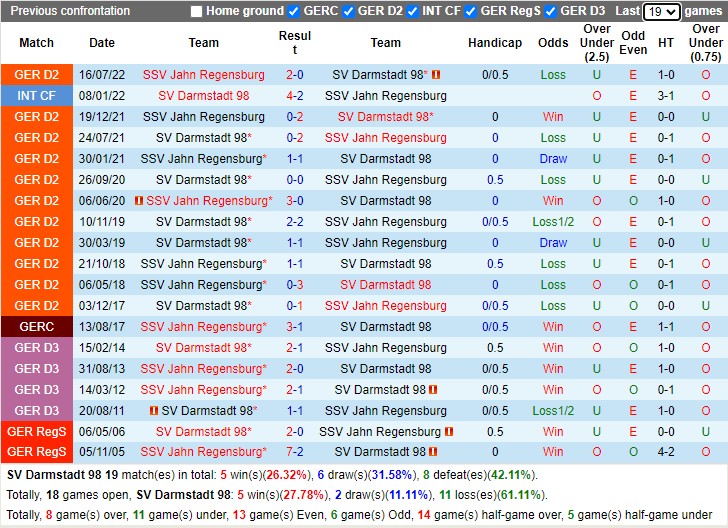The image size is (728, 528).
Task: Open SSV Jahn Regensburg on 16/07/22 row
Action: pyautogui.click(x=203, y=75)
